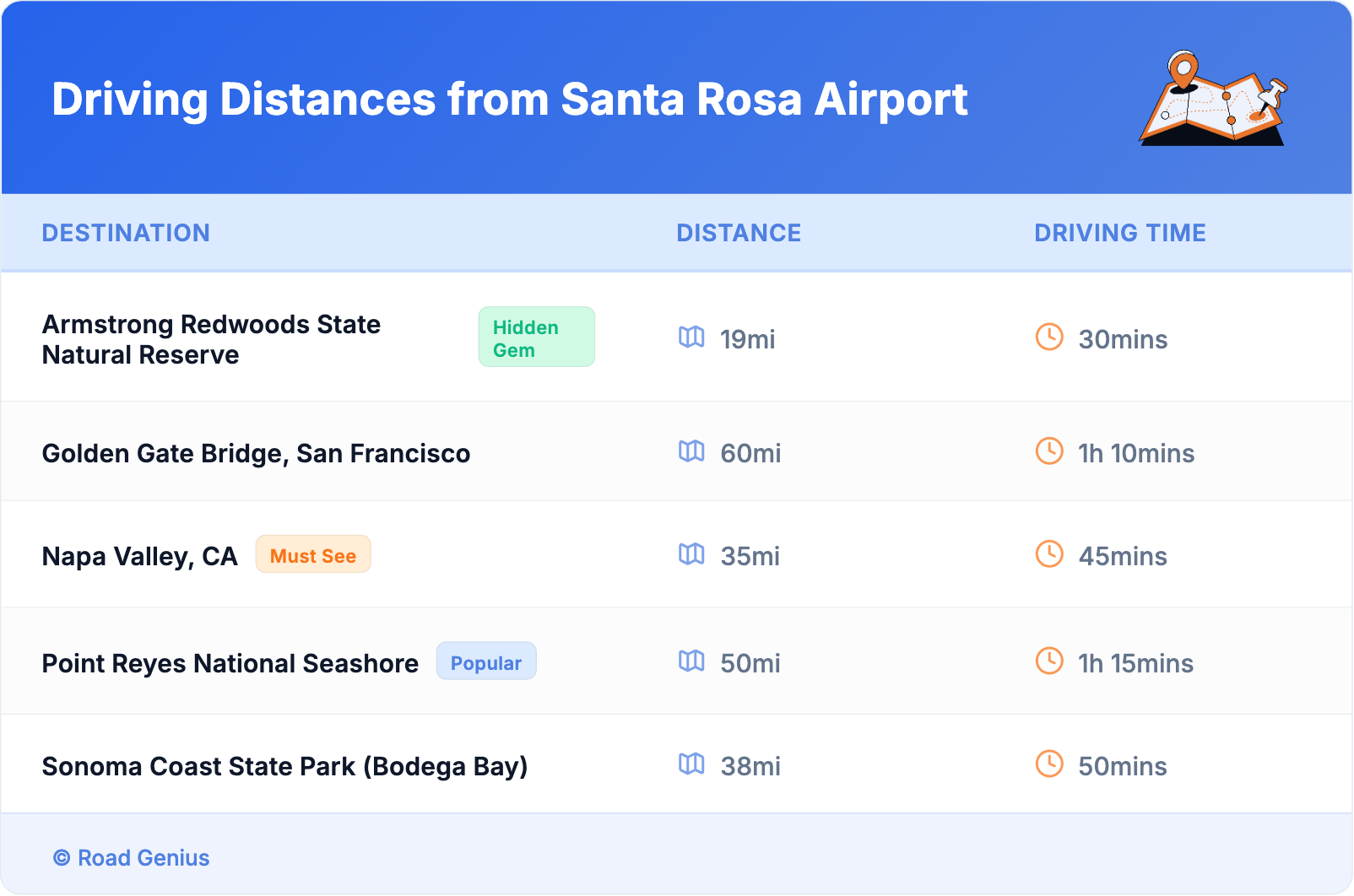Click the Destination column header
Viewport: 1354px width, 896px height.
(126, 233)
